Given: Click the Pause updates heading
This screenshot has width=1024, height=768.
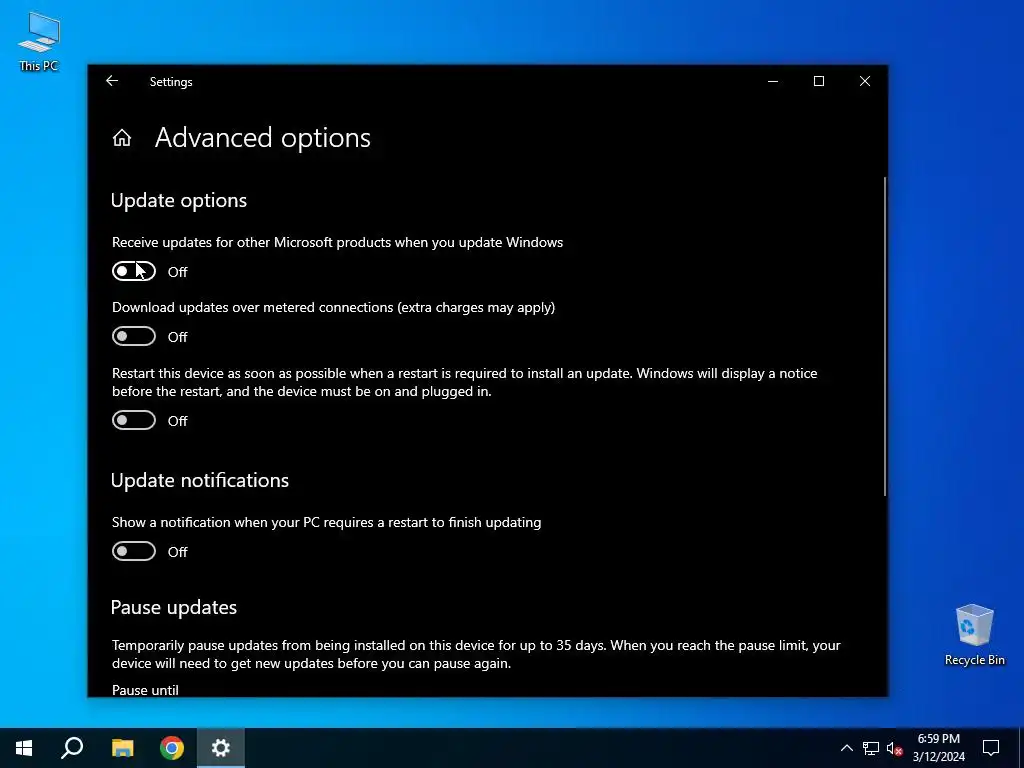Looking at the screenshot, I should tap(174, 607).
